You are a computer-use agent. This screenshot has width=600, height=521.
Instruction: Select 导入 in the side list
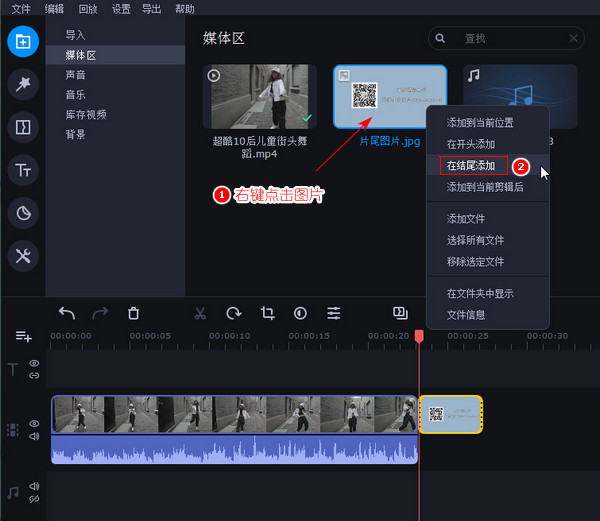(115, 35)
